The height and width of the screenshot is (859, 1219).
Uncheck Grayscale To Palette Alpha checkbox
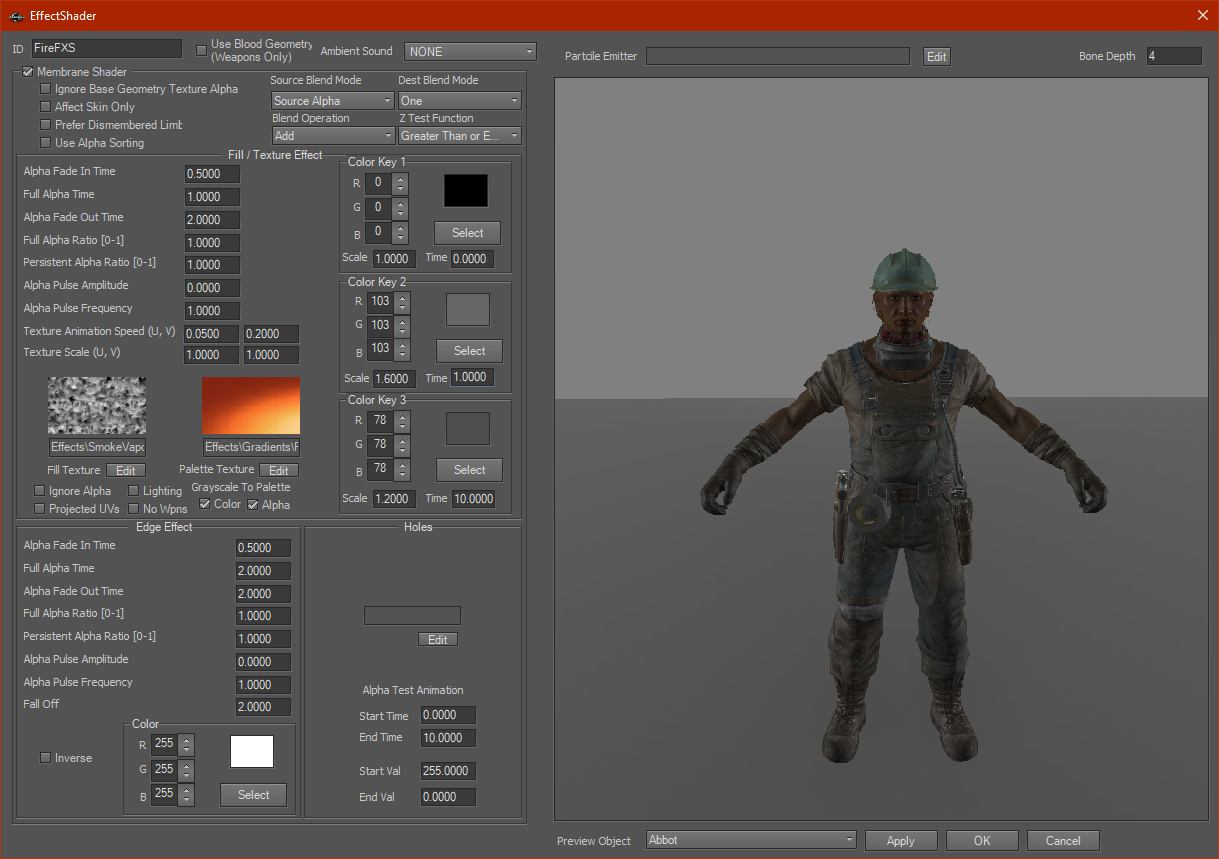tap(252, 504)
